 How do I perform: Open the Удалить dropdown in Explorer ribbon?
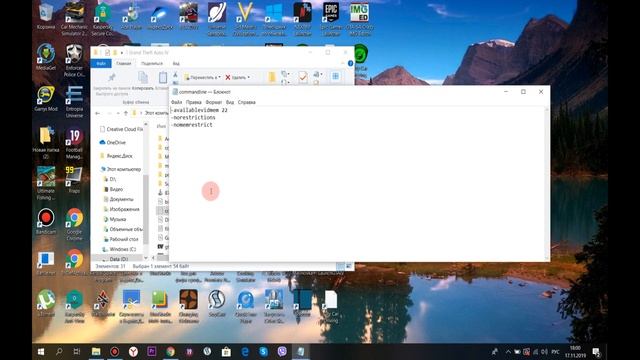237,77
